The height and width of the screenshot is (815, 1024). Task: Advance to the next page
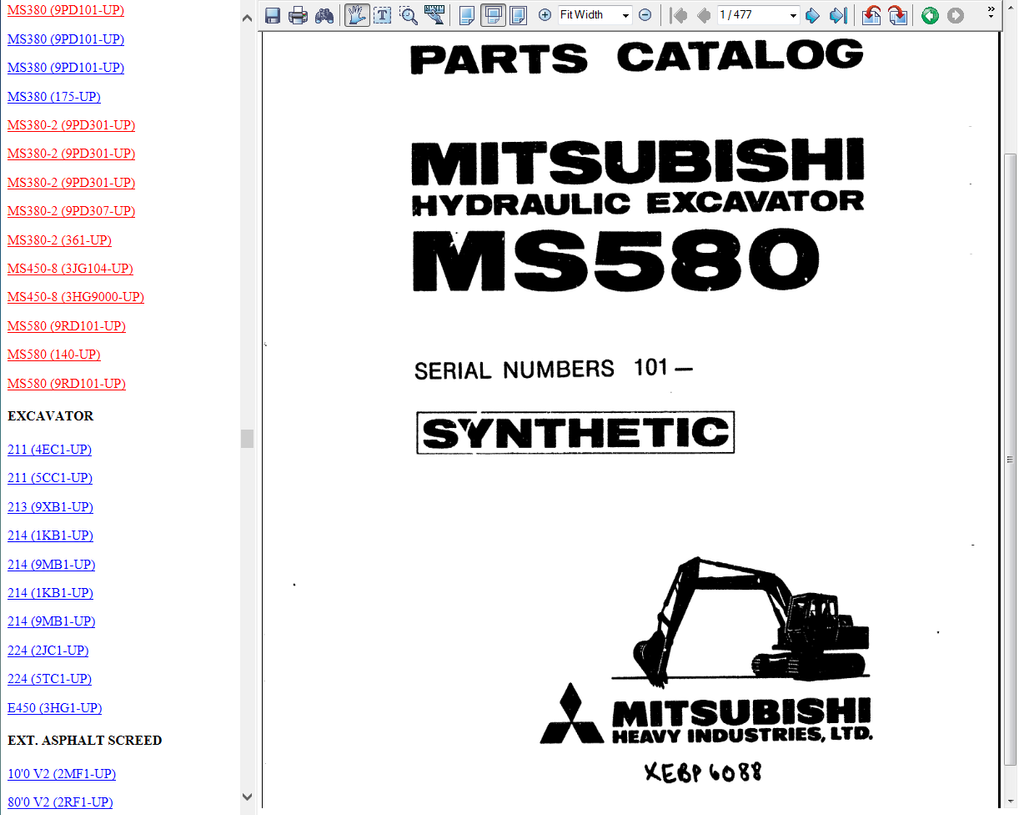(812, 15)
